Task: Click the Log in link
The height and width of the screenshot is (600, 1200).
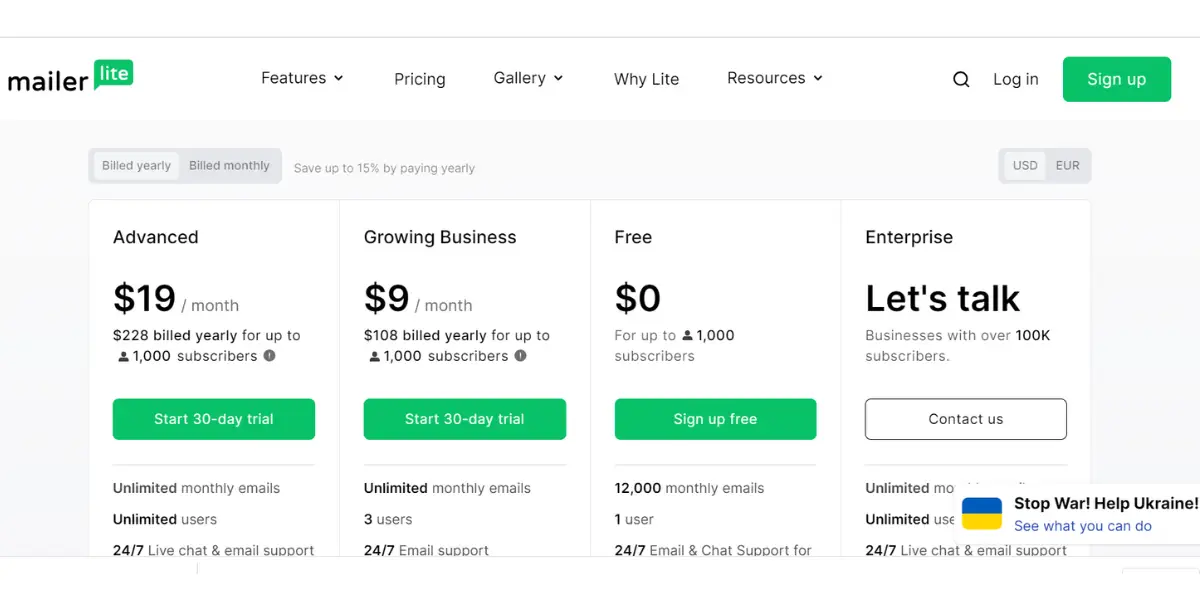Action: pos(1015,79)
